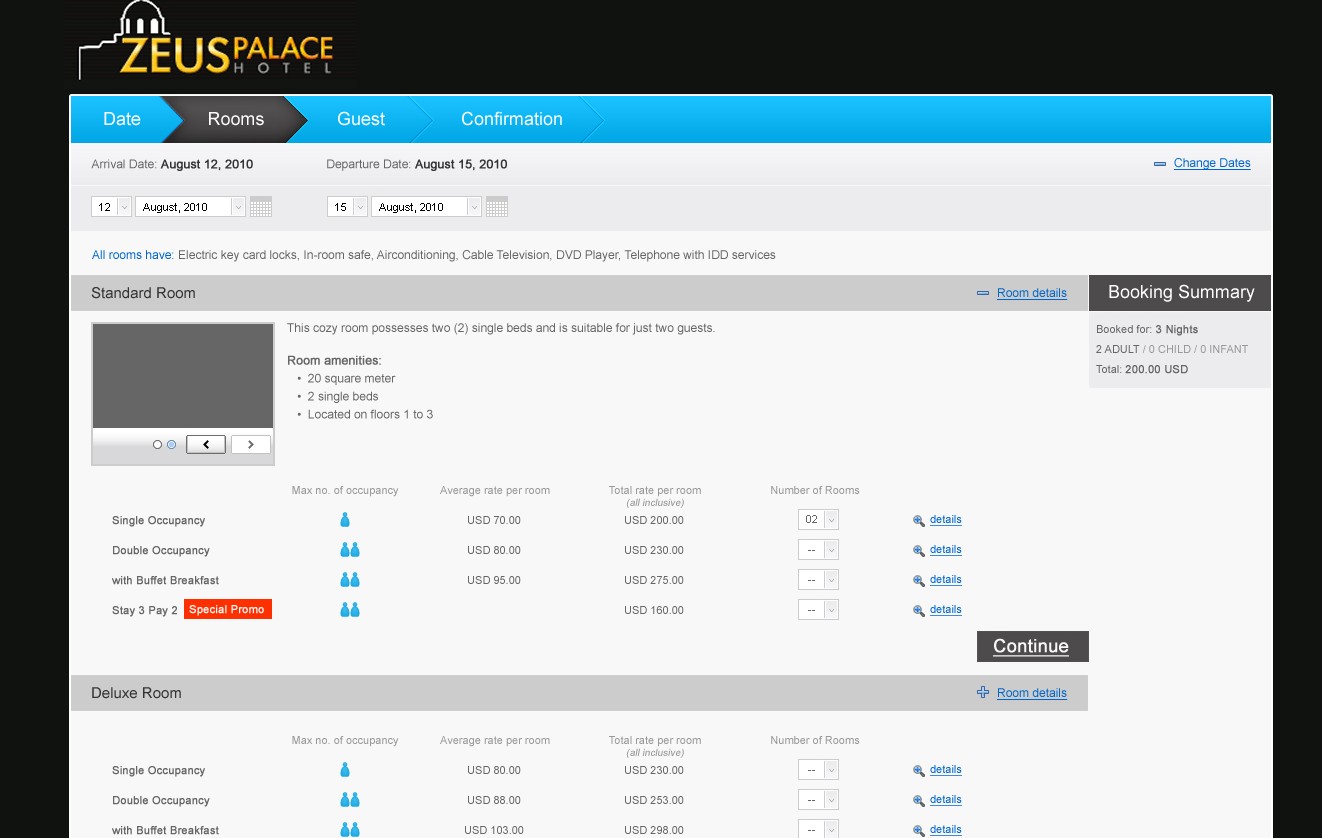
Task: Open room count dropdown for Standard Single Occupancy
Action: coord(818,520)
